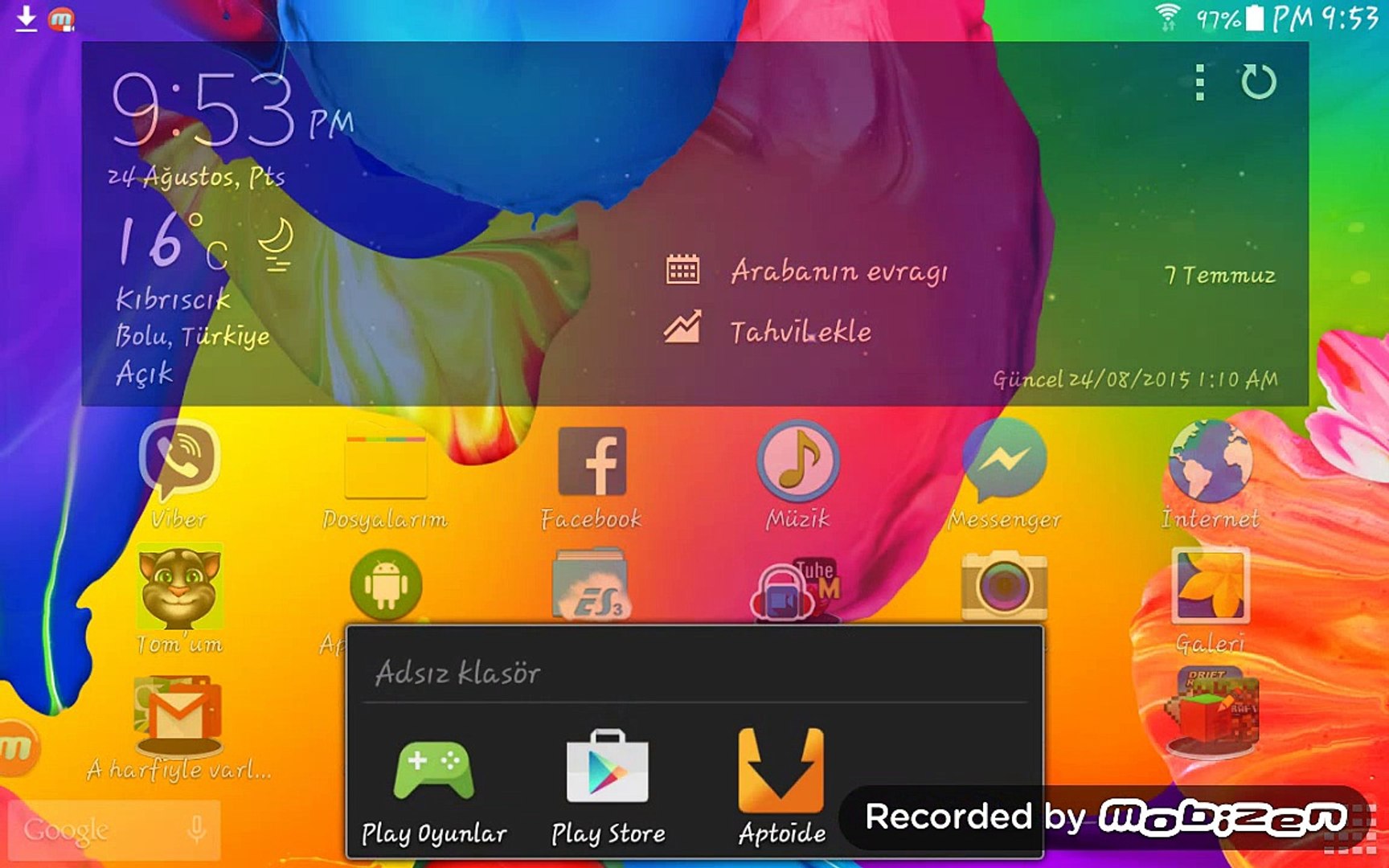Tap the 9:53 PM widget clock
The image size is (1389, 868).
click(233, 110)
